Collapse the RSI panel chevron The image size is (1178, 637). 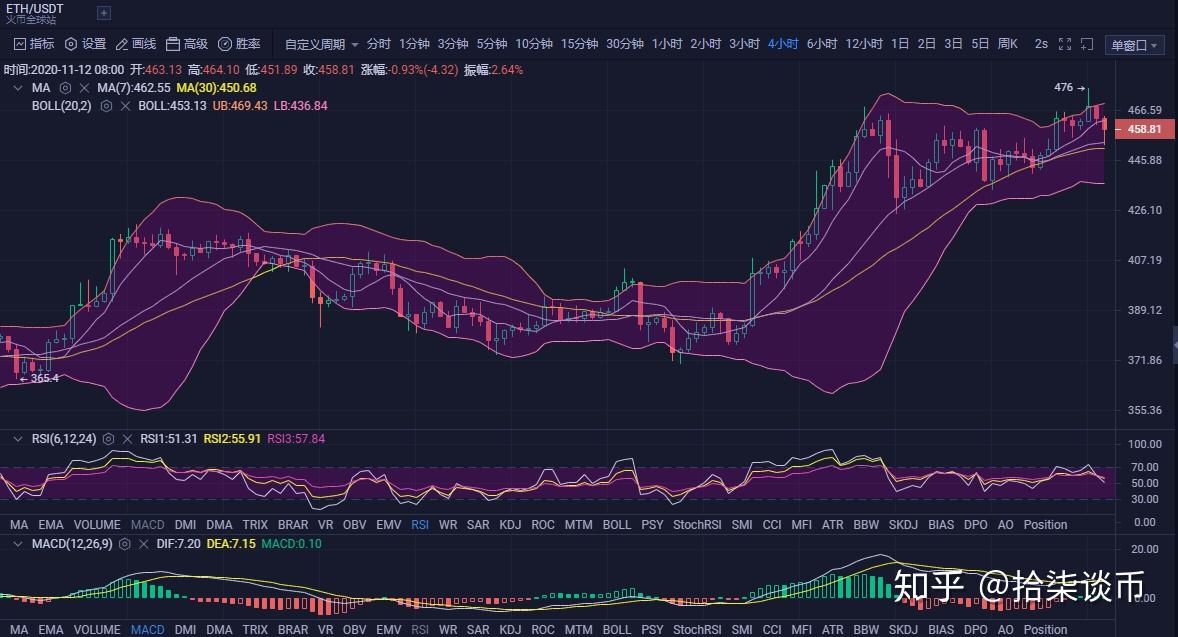click(x=18, y=439)
